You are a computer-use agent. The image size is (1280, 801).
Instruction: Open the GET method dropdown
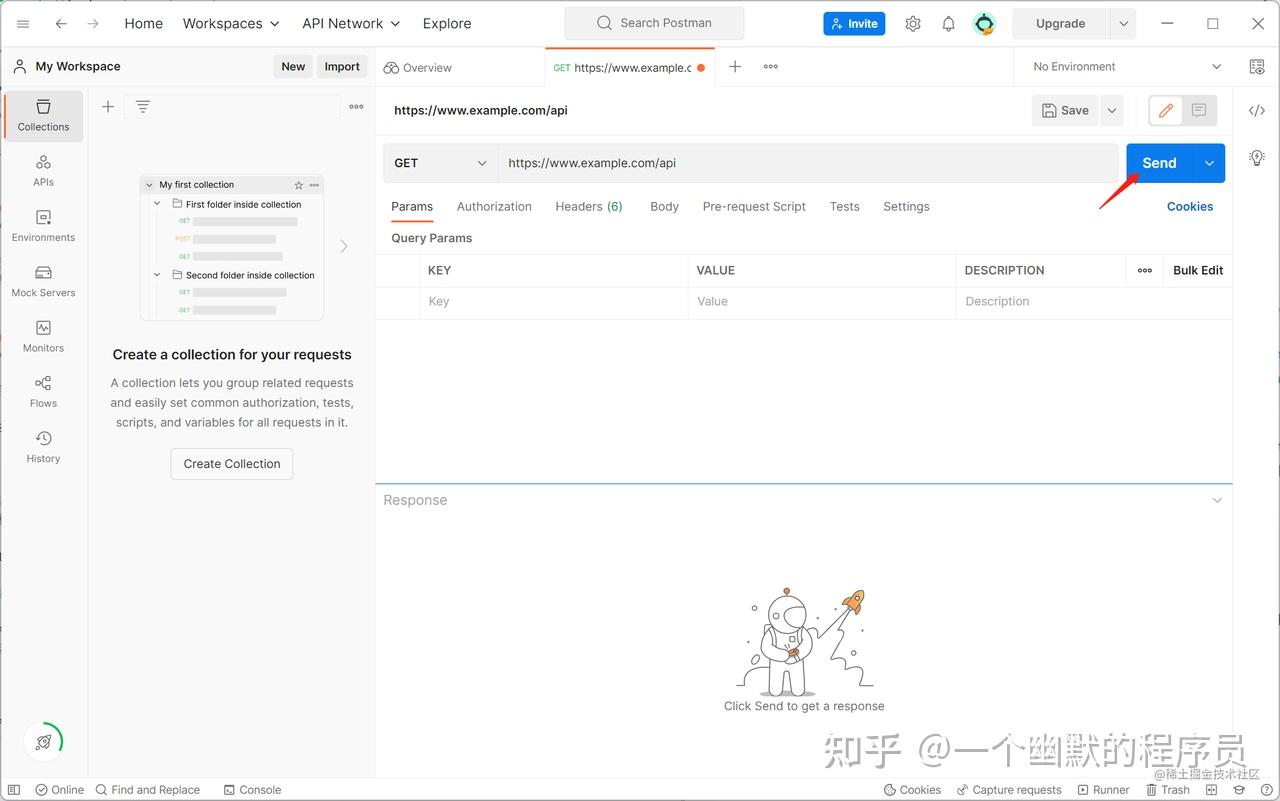[x=439, y=162]
